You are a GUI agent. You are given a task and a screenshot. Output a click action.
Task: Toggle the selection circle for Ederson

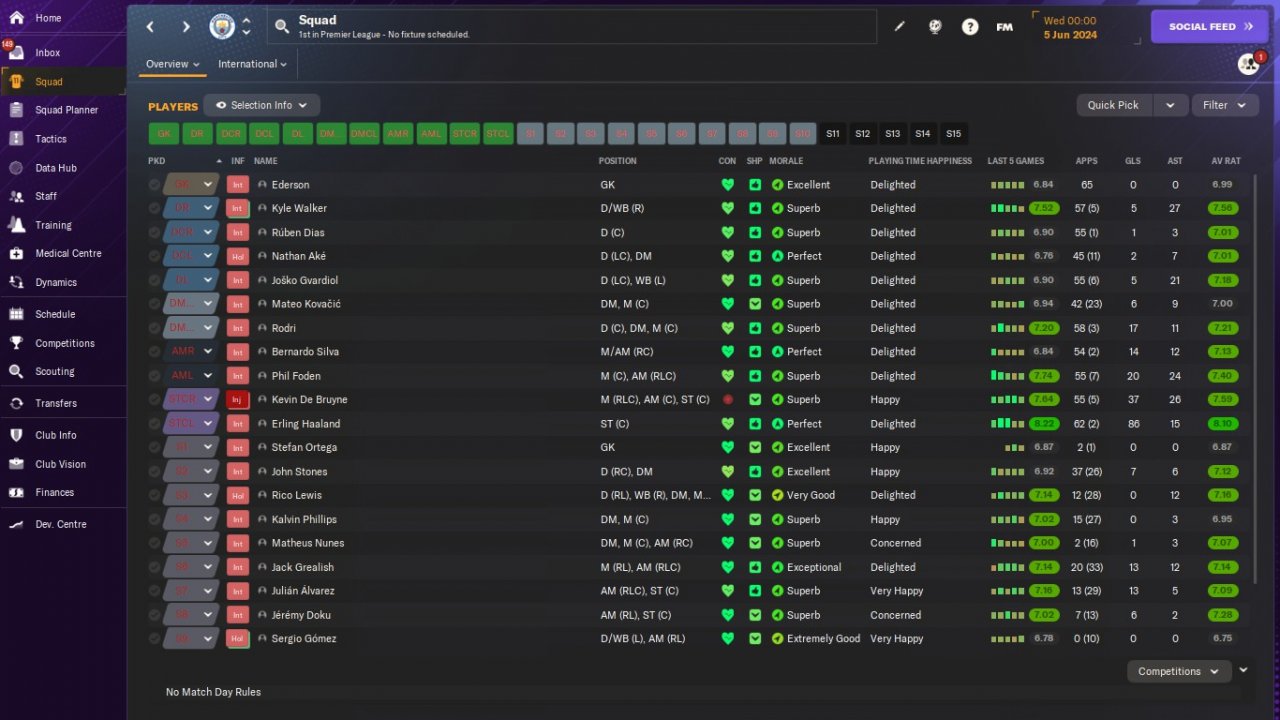point(154,185)
